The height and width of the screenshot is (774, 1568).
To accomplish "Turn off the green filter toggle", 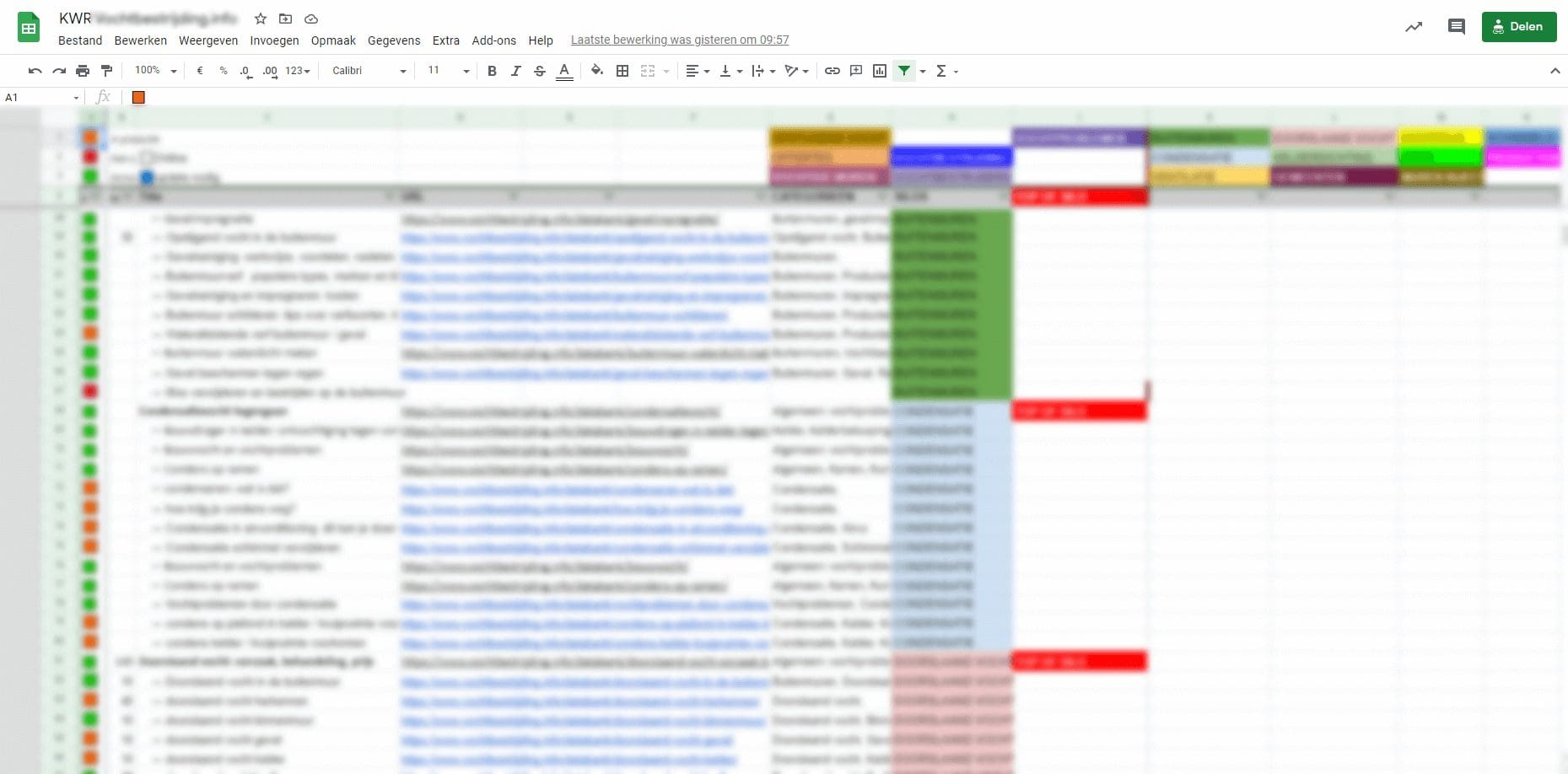I will [x=904, y=71].
